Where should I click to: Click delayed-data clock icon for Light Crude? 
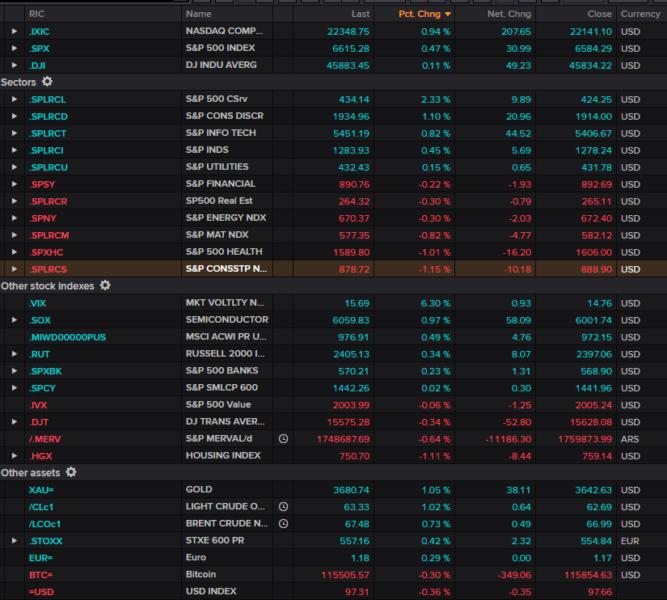click(x=283, y=506)
